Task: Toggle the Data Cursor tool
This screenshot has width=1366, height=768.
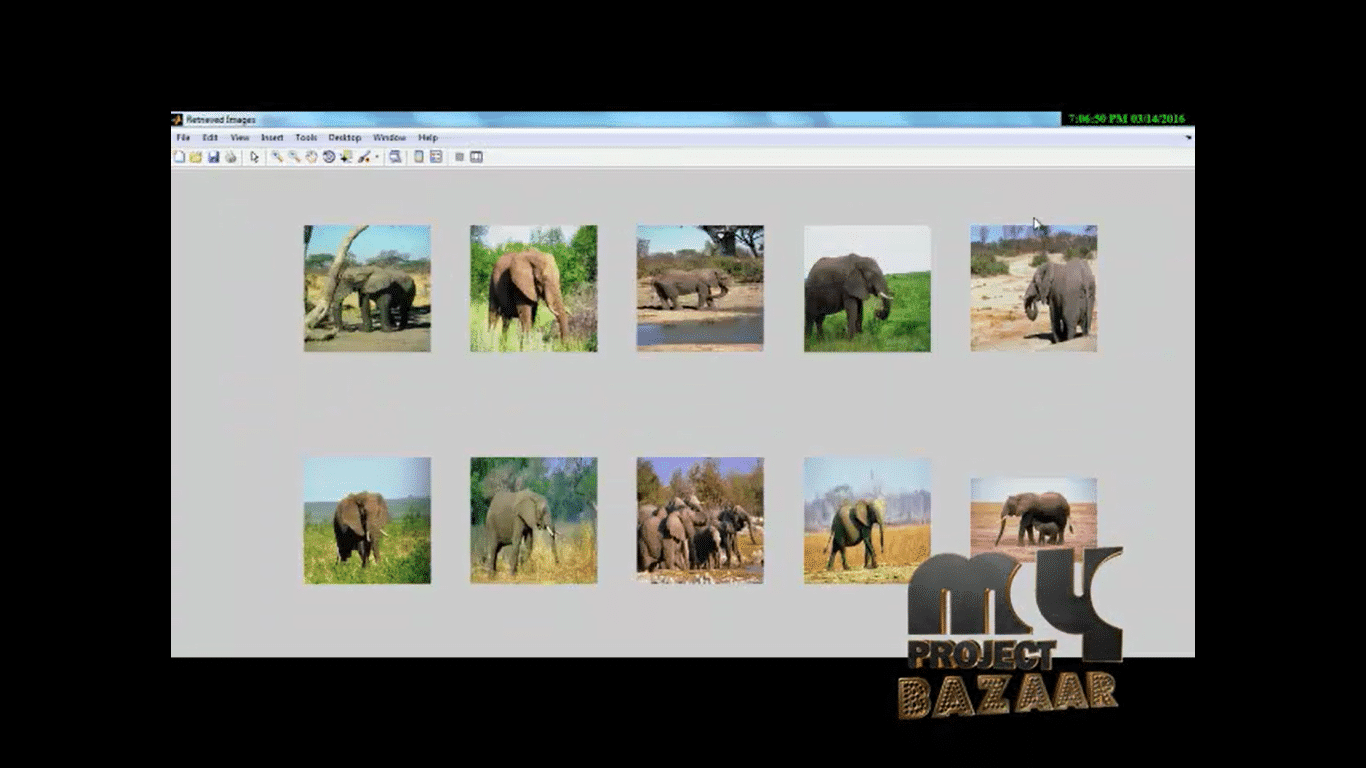Action: coord(345,157)
